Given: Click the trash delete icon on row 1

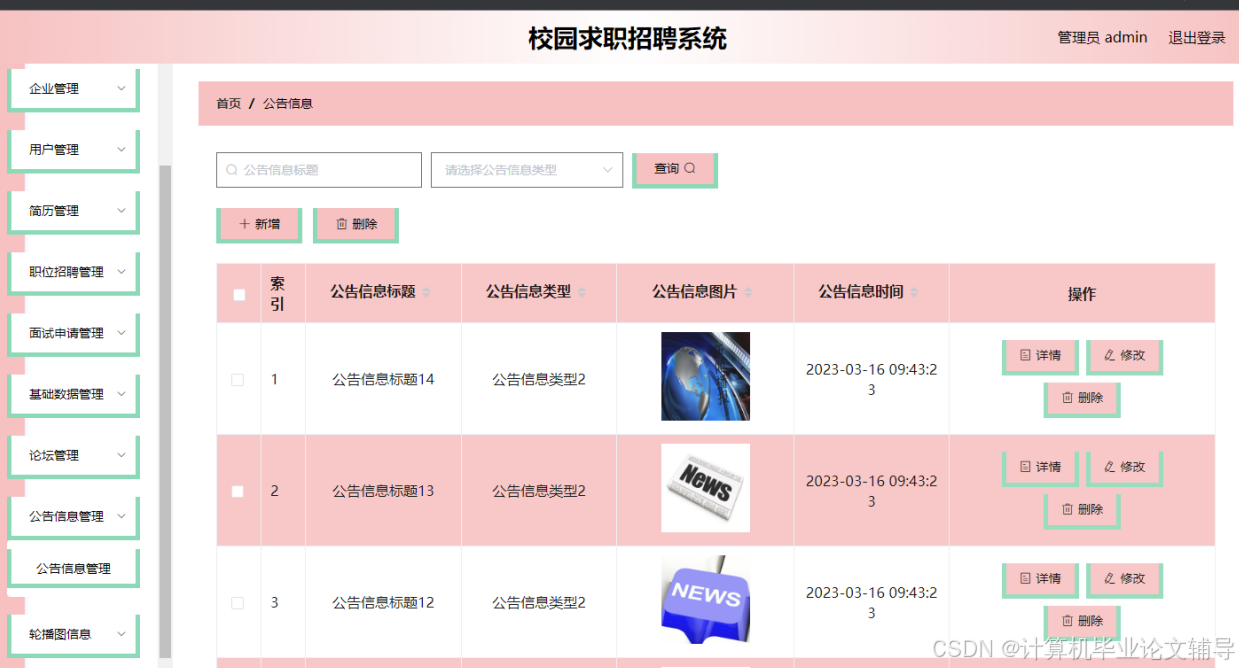Looking at the screenshot, I should (1065, 400).
